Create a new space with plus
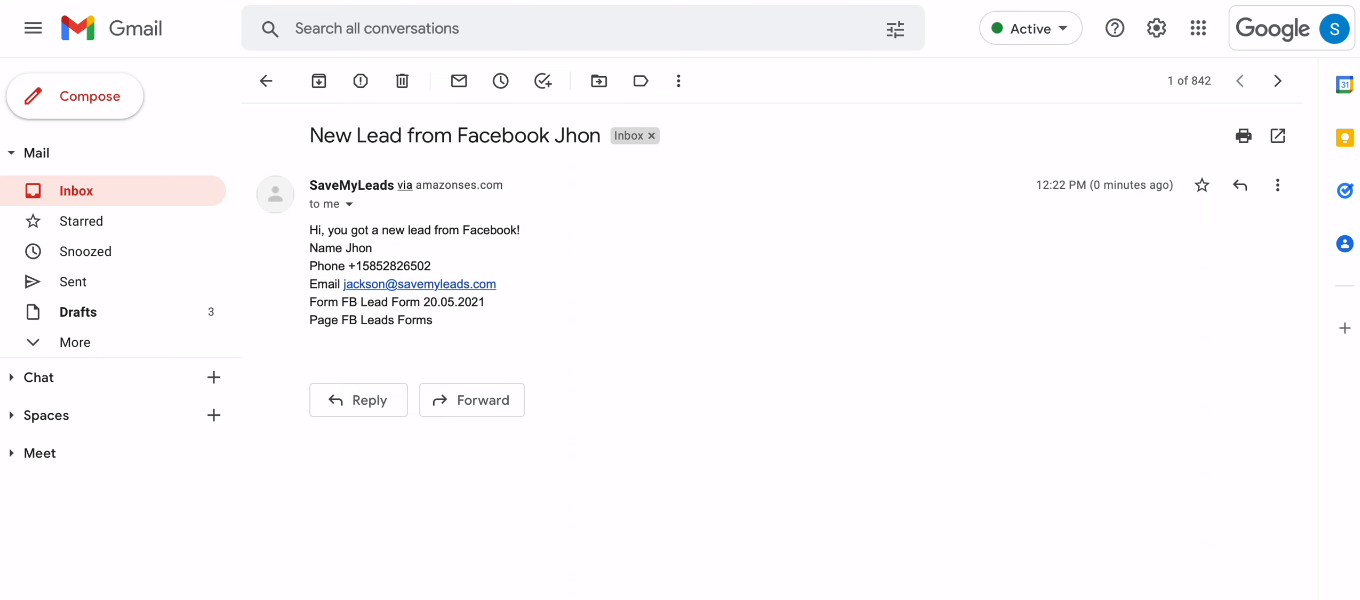 pyautogui.click(x=213, y=415)
